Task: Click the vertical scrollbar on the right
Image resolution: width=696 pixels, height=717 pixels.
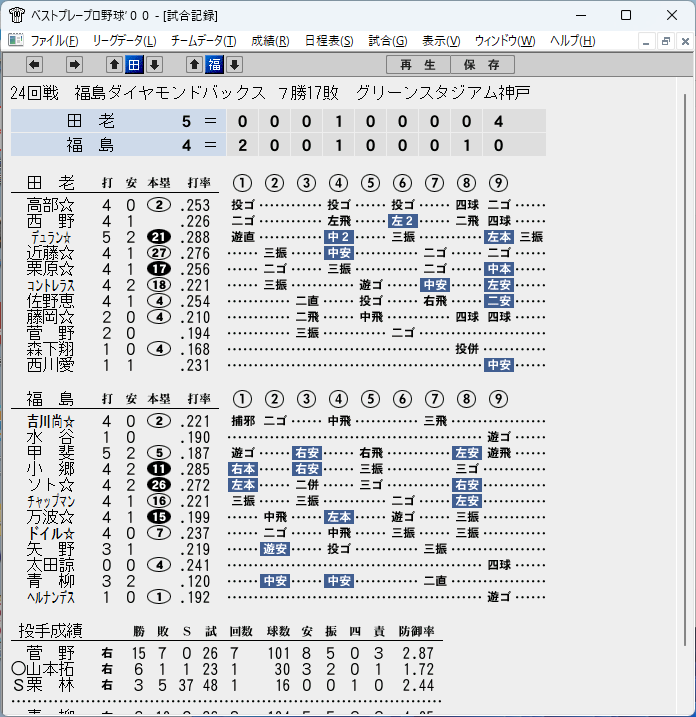Action: click(685, 369)
